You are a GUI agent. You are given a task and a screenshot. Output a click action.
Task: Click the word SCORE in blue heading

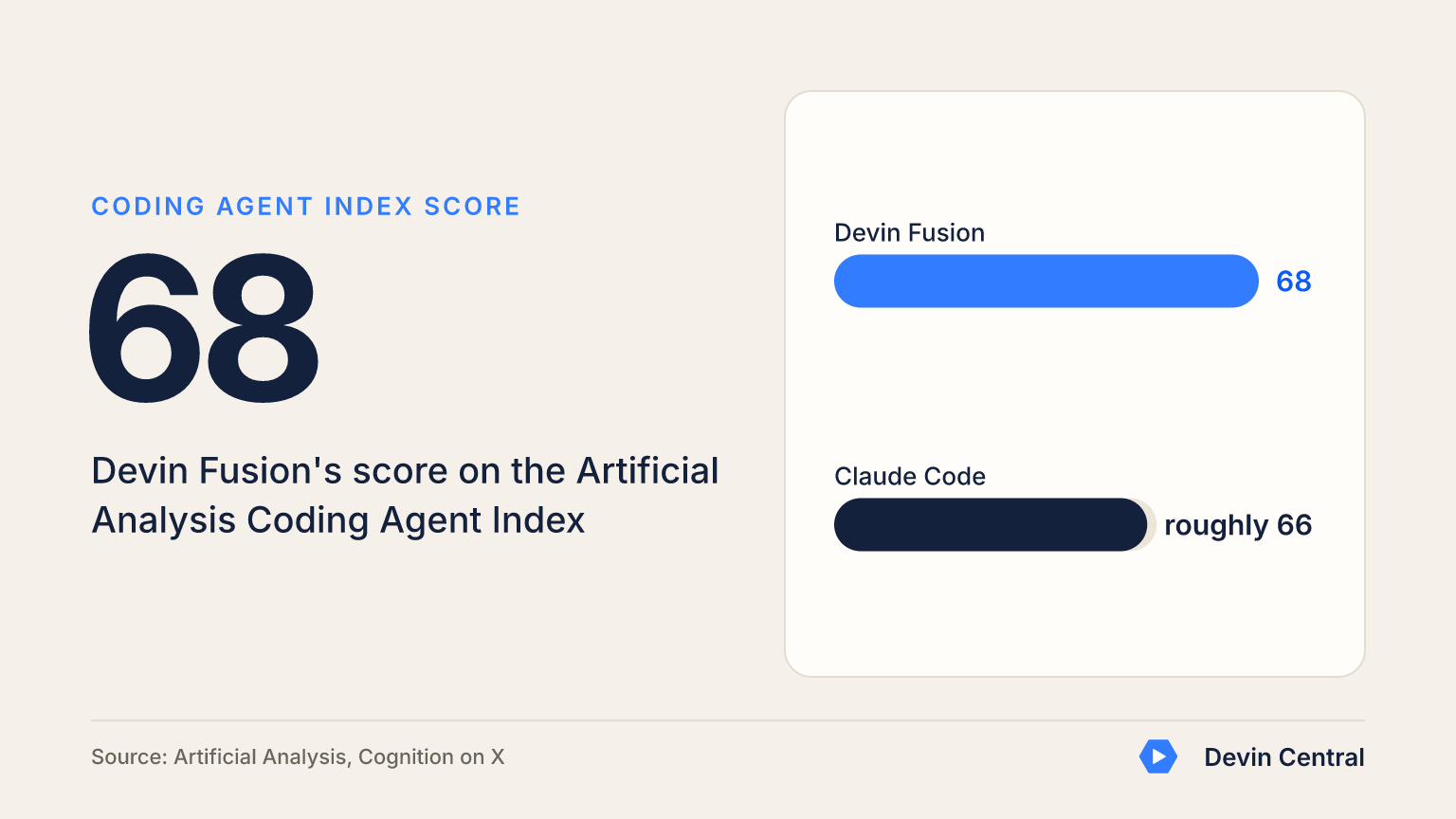click(472, 207)
